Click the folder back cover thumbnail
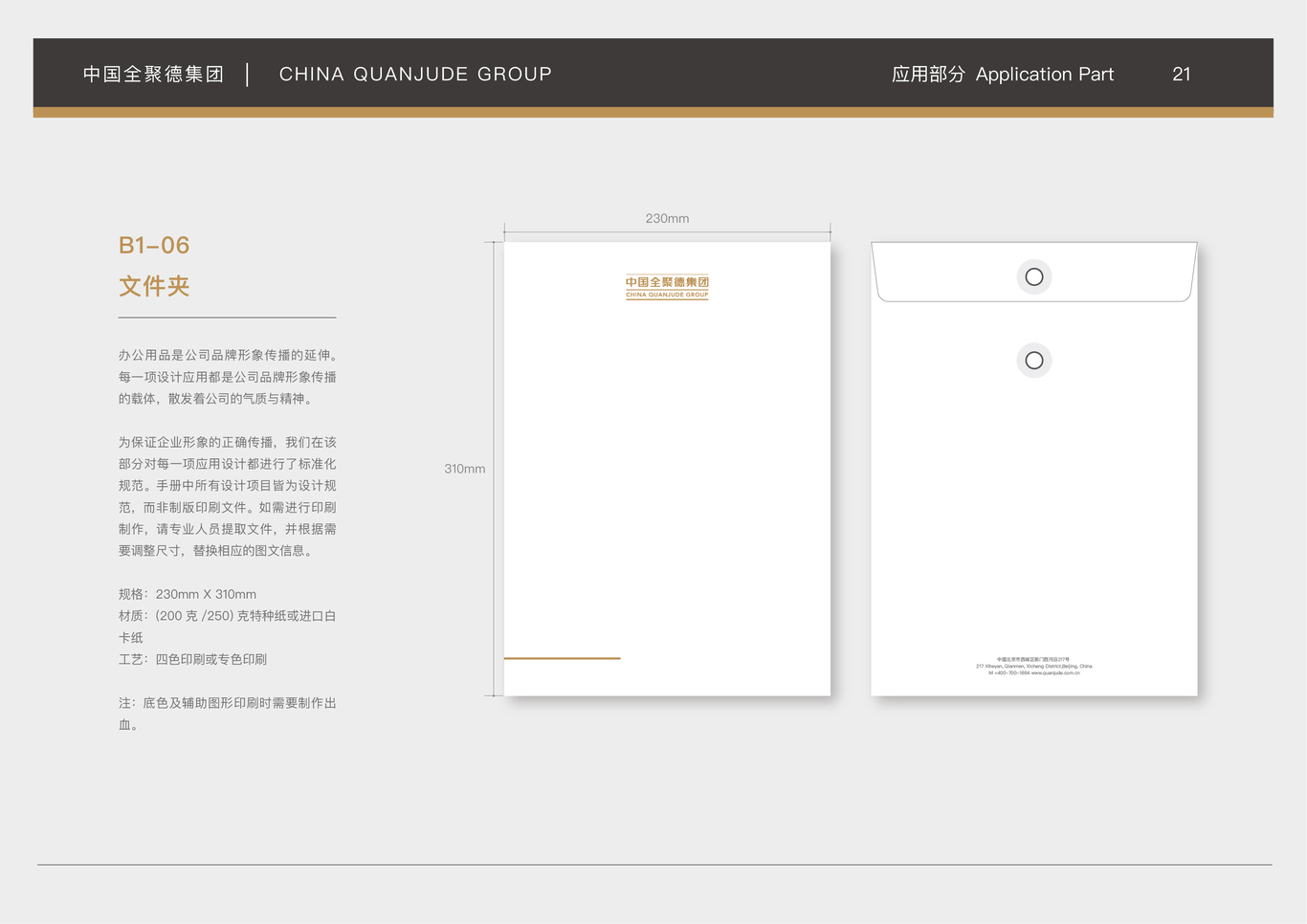Viewport: 1307px width, 924px height. tap(1034, 469)
